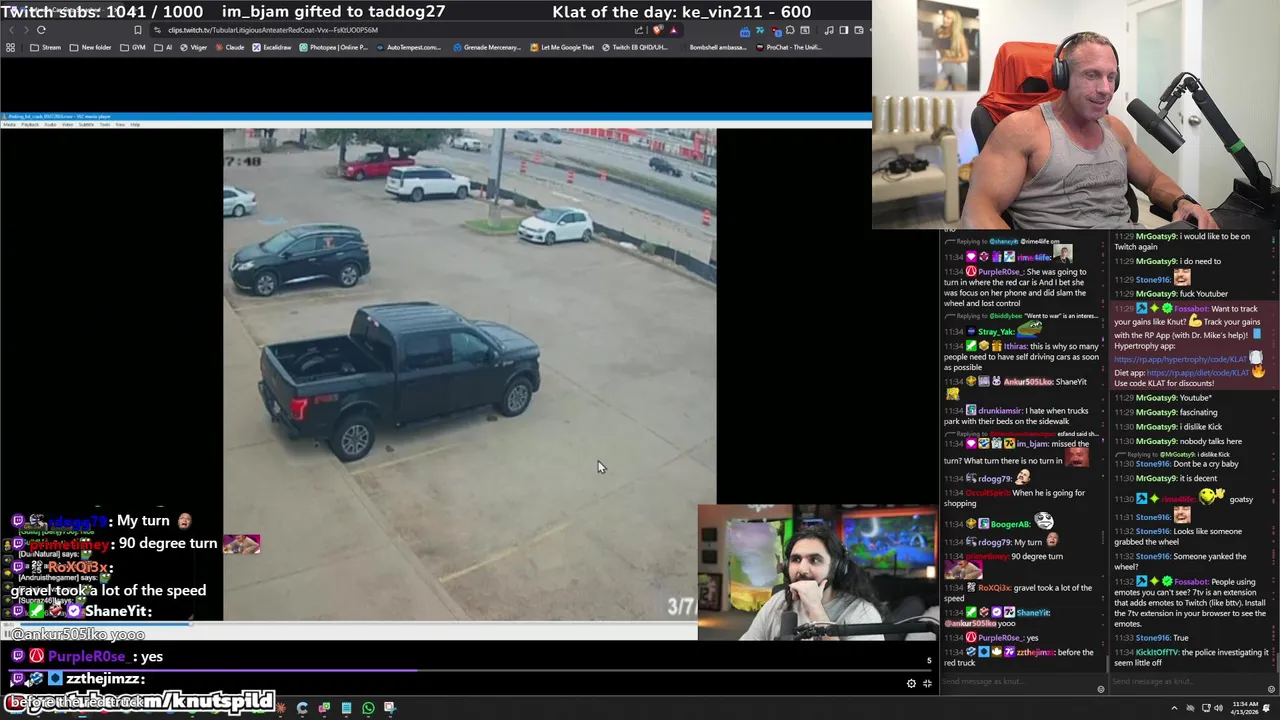Click the main streamer webcam feed

click(1076, 114)
